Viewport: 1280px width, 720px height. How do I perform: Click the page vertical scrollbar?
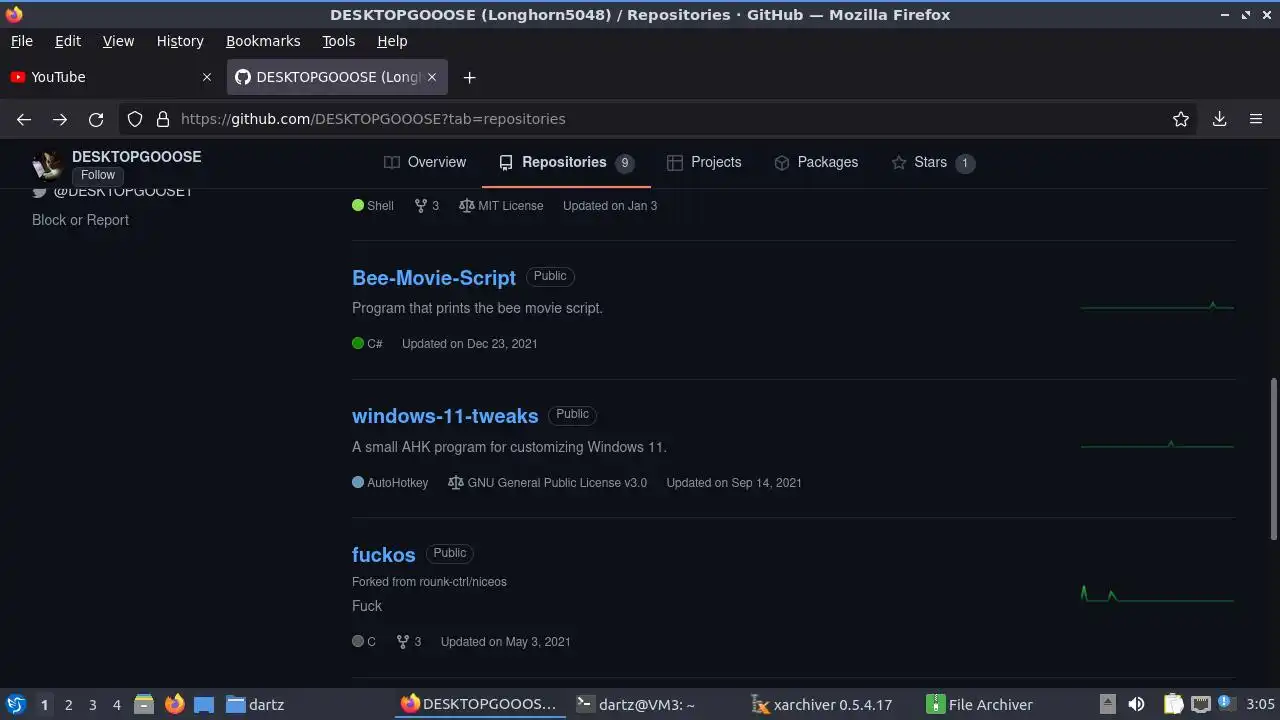pyautogui.click(x=1273, y=460)
